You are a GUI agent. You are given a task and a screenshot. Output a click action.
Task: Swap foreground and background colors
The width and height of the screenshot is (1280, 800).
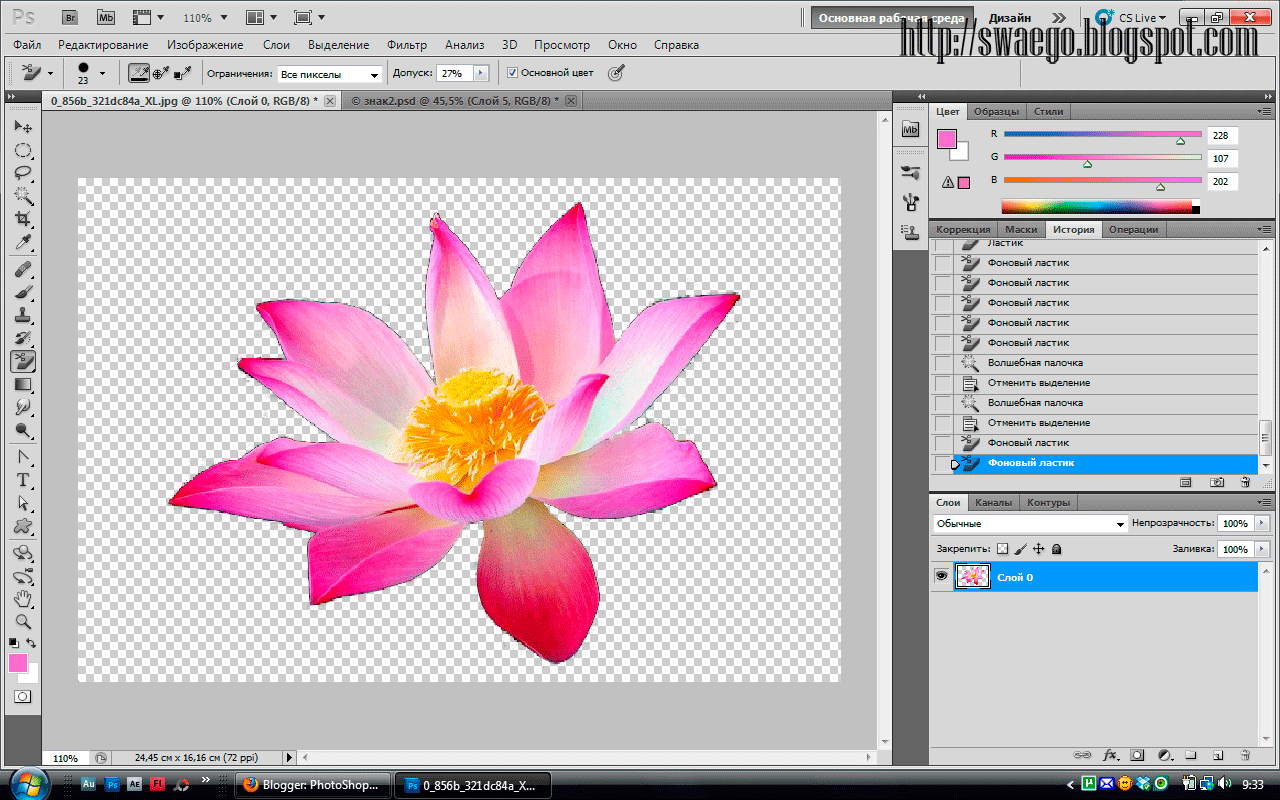(x=31, y=642)
